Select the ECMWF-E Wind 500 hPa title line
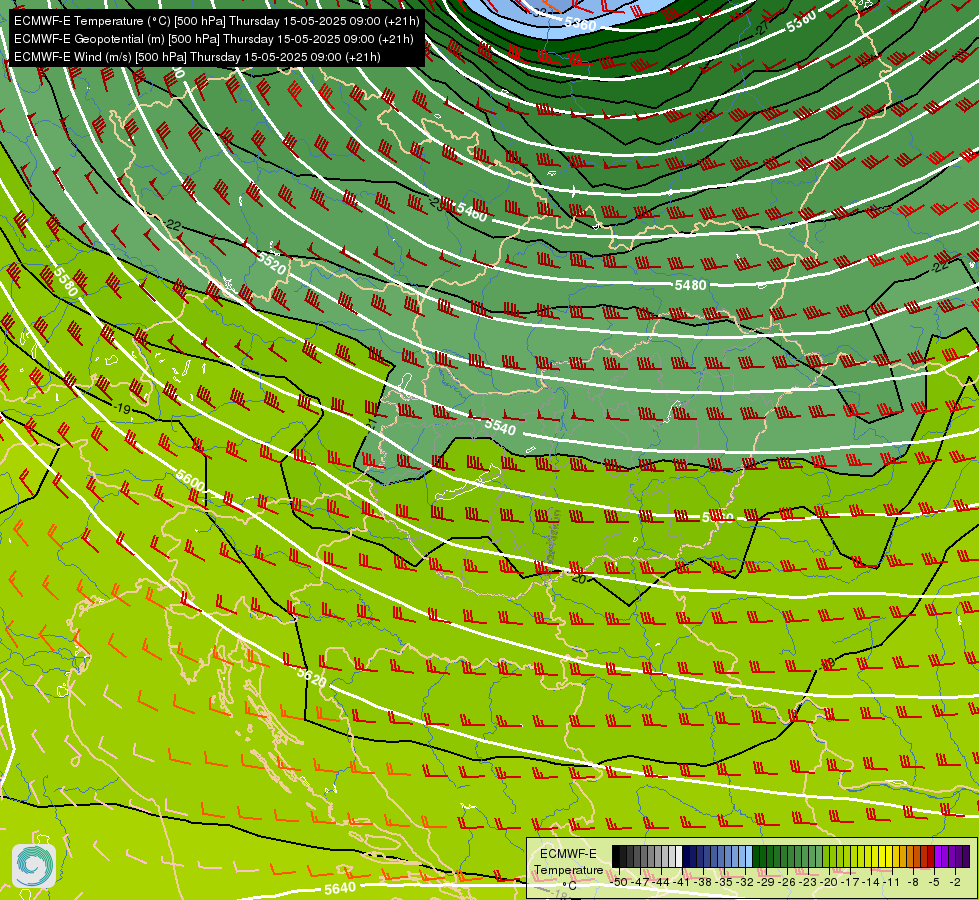The image size is (979, 900). tap(197, 57)
